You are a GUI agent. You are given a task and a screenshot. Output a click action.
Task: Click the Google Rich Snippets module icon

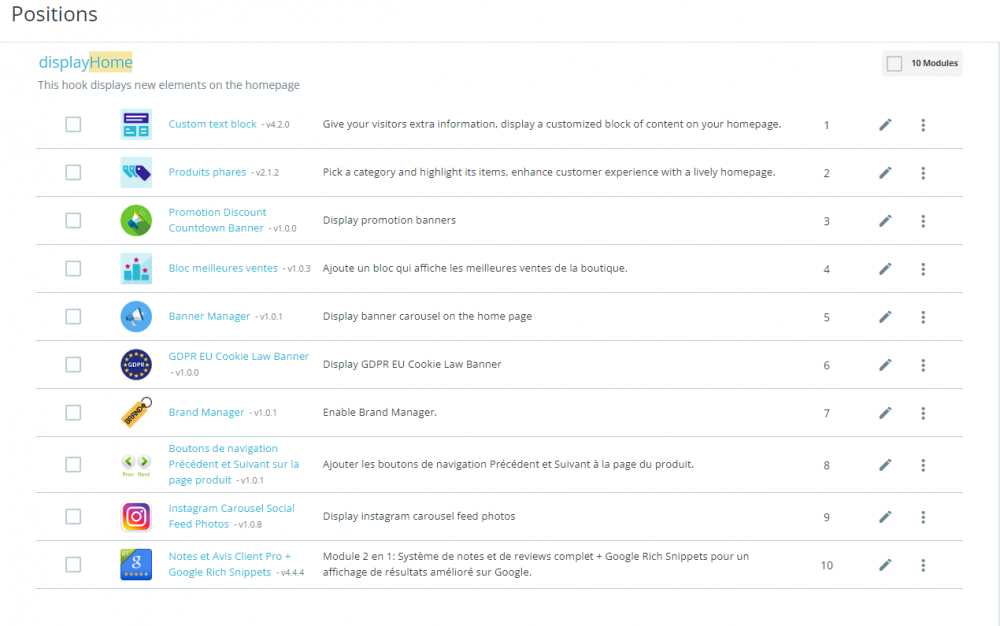(x=136, y=564)
